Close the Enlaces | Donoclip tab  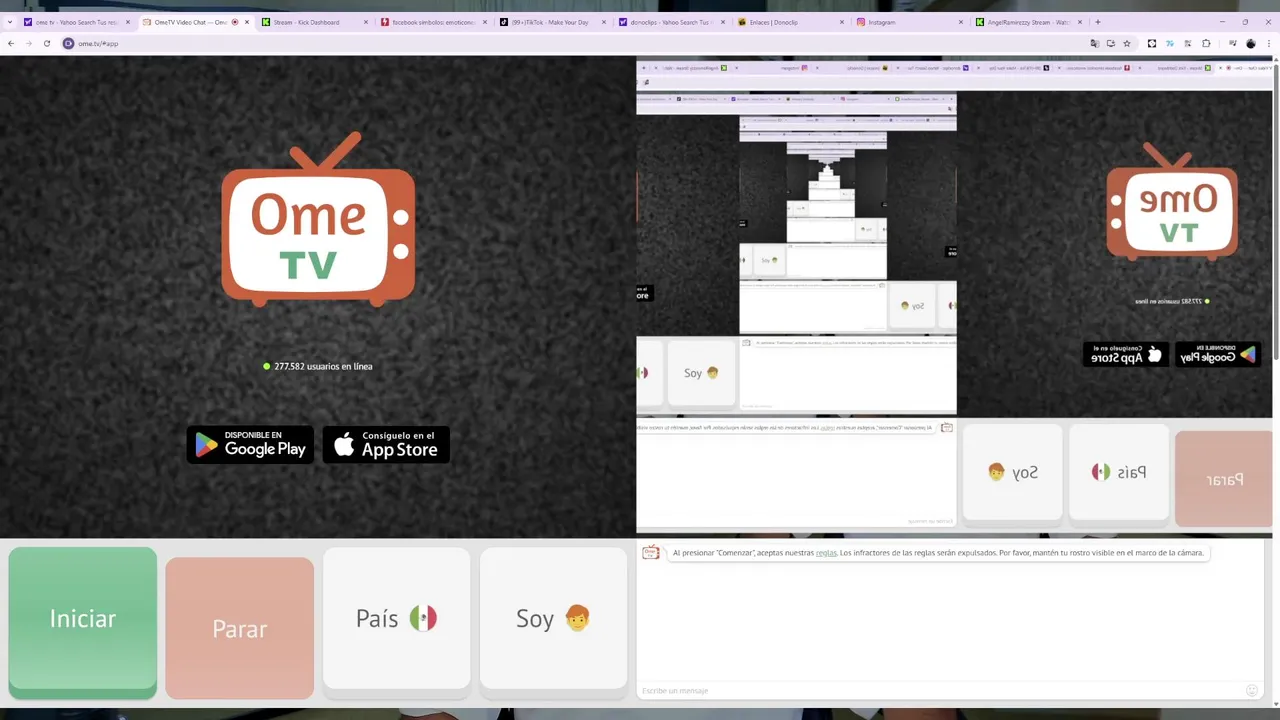pyautogui.click(x=841, y=22)
